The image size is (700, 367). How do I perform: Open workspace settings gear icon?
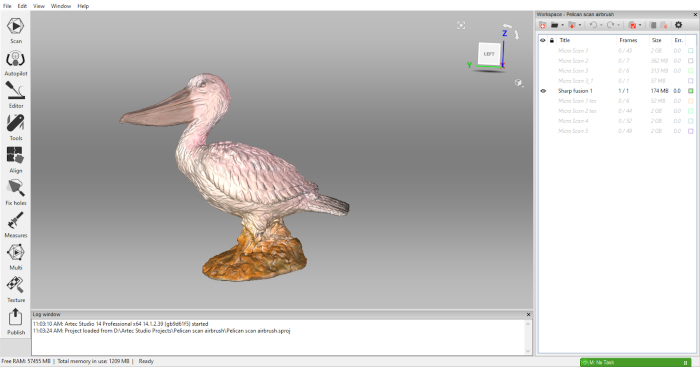coord(679,25)
